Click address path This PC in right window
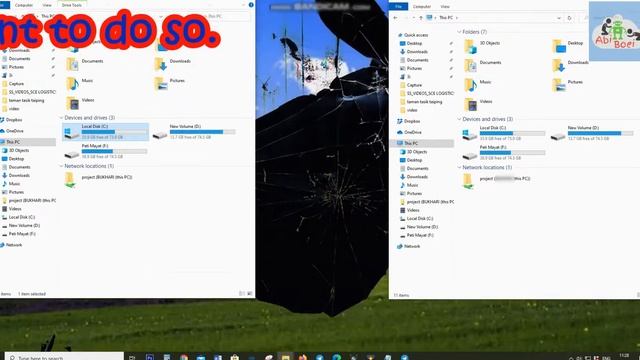The width and height of the screenshot is (640, 360). [x=446, y=18]
